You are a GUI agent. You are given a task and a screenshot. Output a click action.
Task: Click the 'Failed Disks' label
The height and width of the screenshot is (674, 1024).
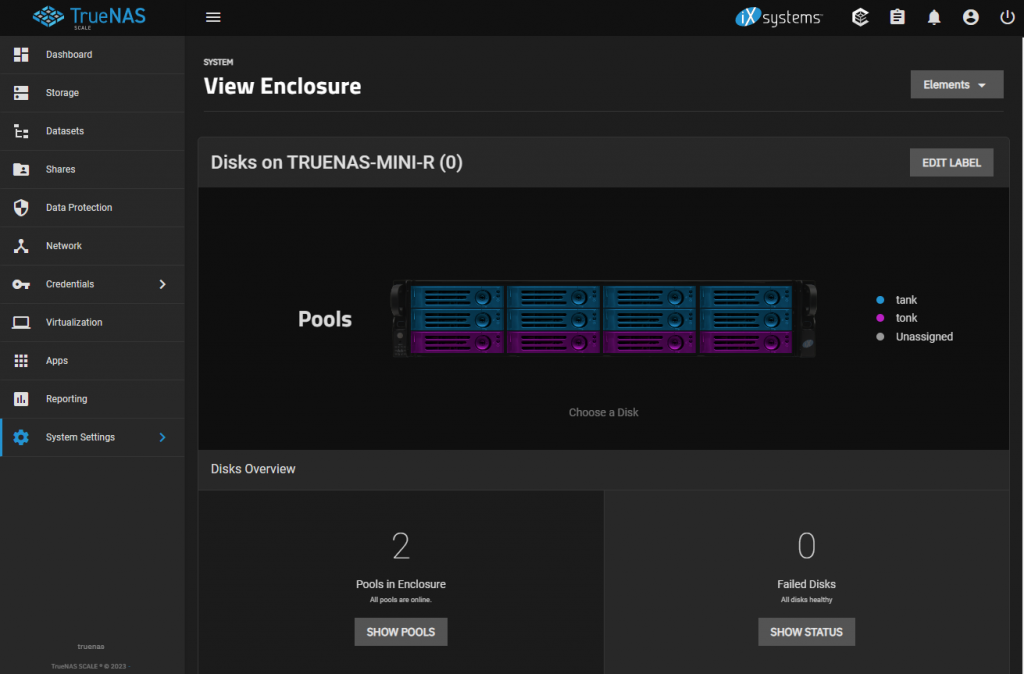pyautogui.click(x=807, y=585)
